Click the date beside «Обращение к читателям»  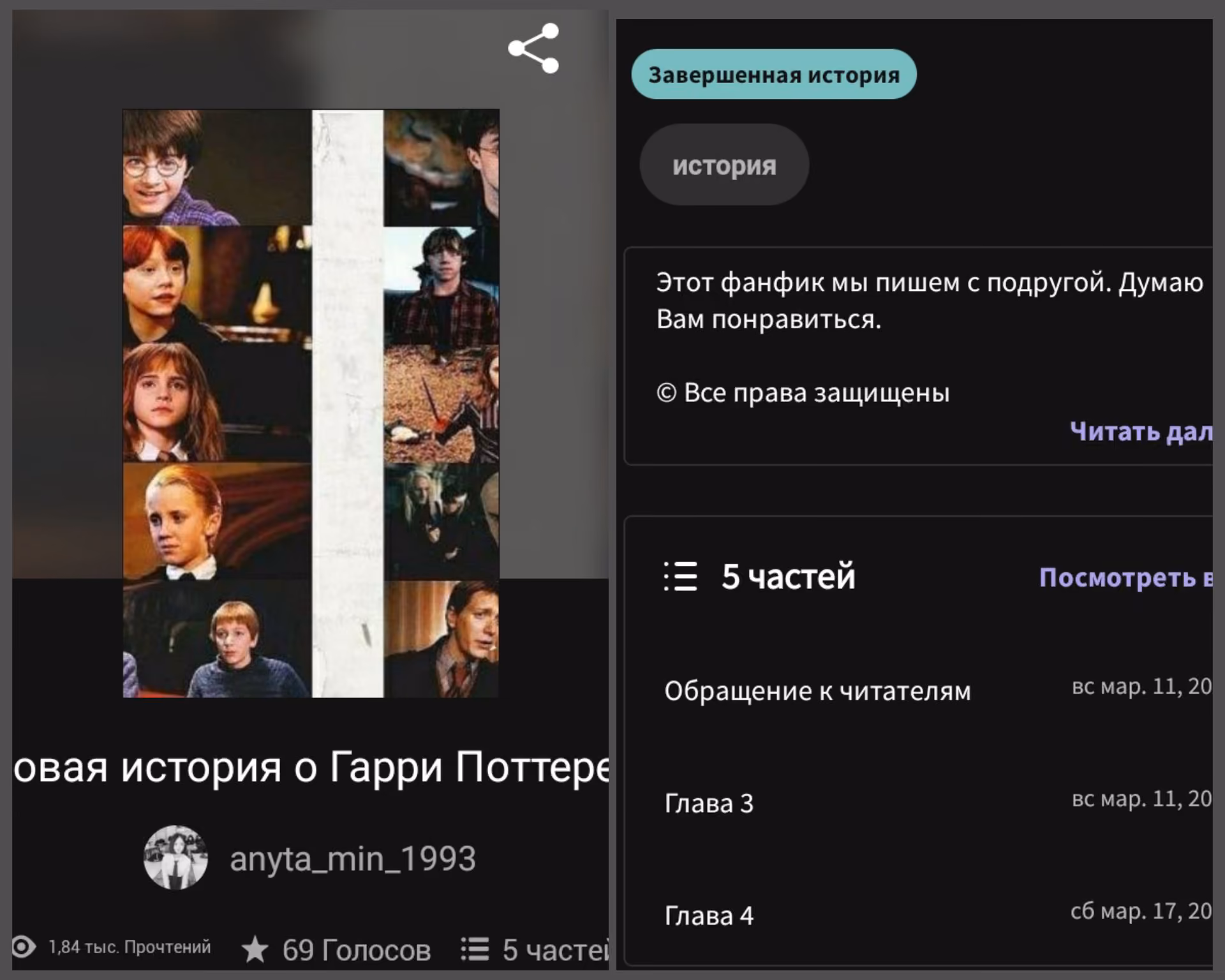click(1142, 687)
